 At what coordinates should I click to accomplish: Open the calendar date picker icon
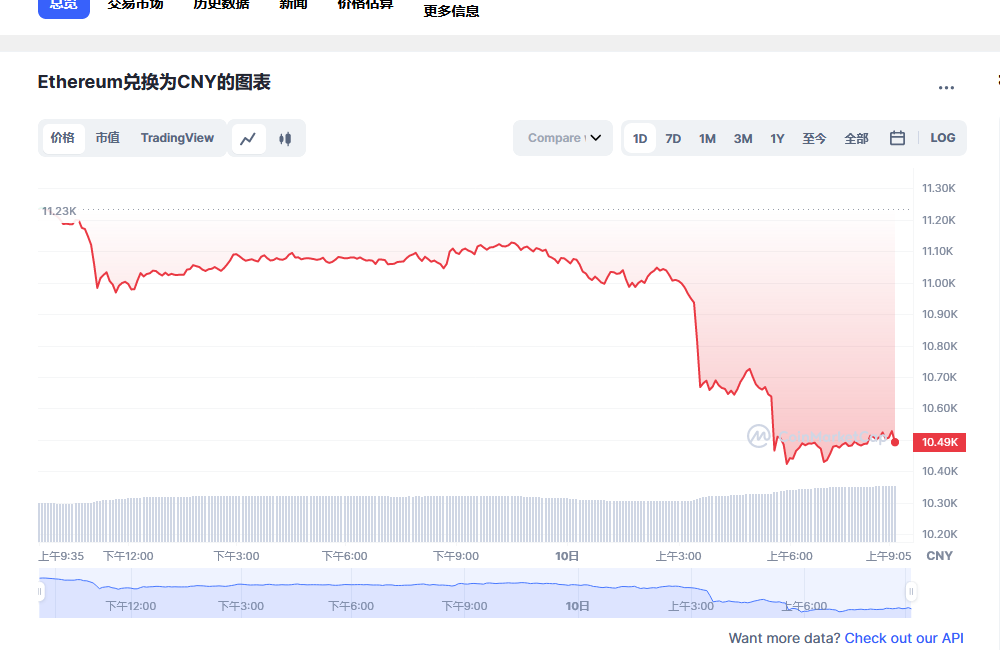[x=896, y=138]
